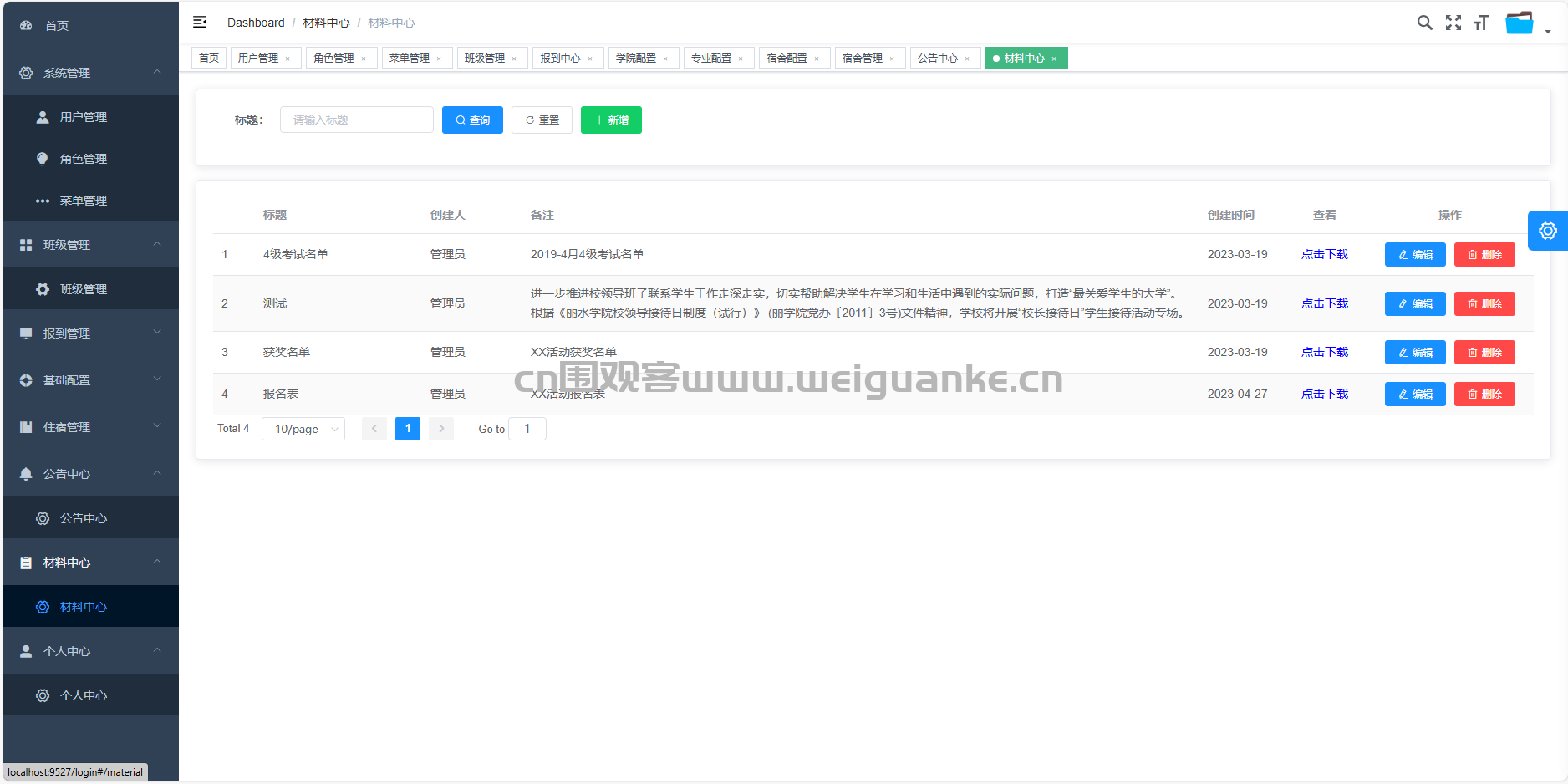Expand the 住宿管理 menu chevron
Screen dimensions: 1568x784
157,426
